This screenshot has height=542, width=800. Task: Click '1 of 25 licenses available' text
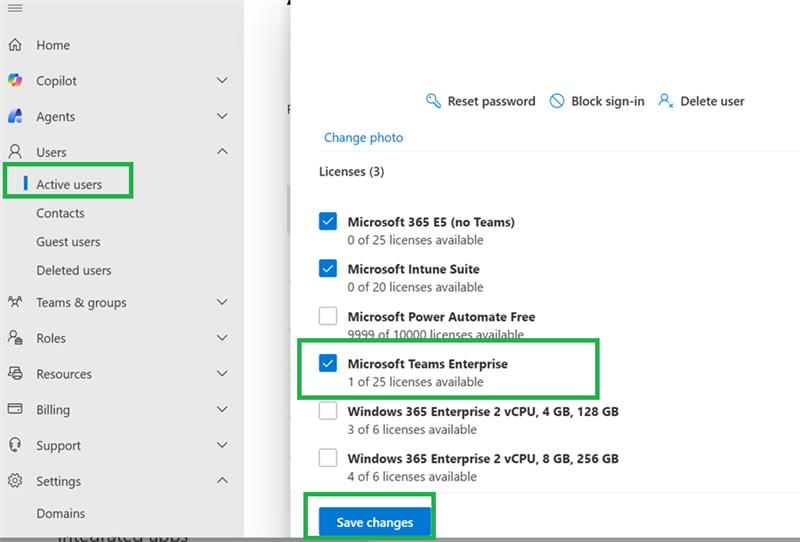point(415,382)
